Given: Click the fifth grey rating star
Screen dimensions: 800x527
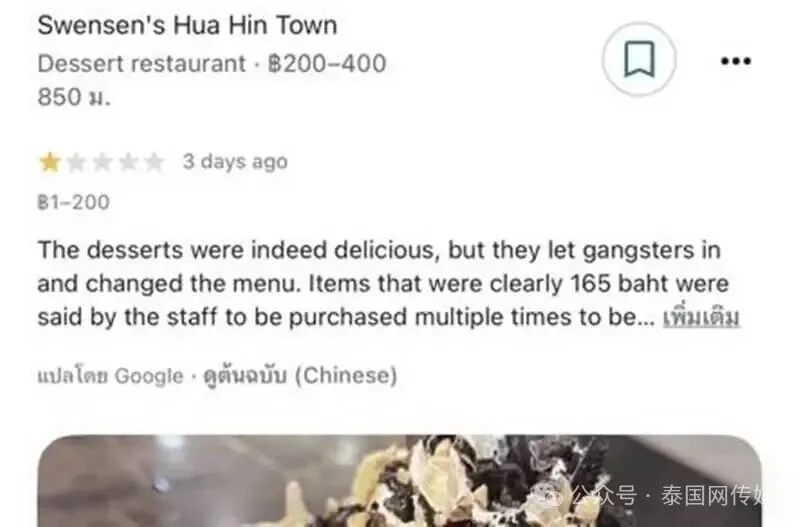Looking at the screenshot, I should tap(154, 163).
